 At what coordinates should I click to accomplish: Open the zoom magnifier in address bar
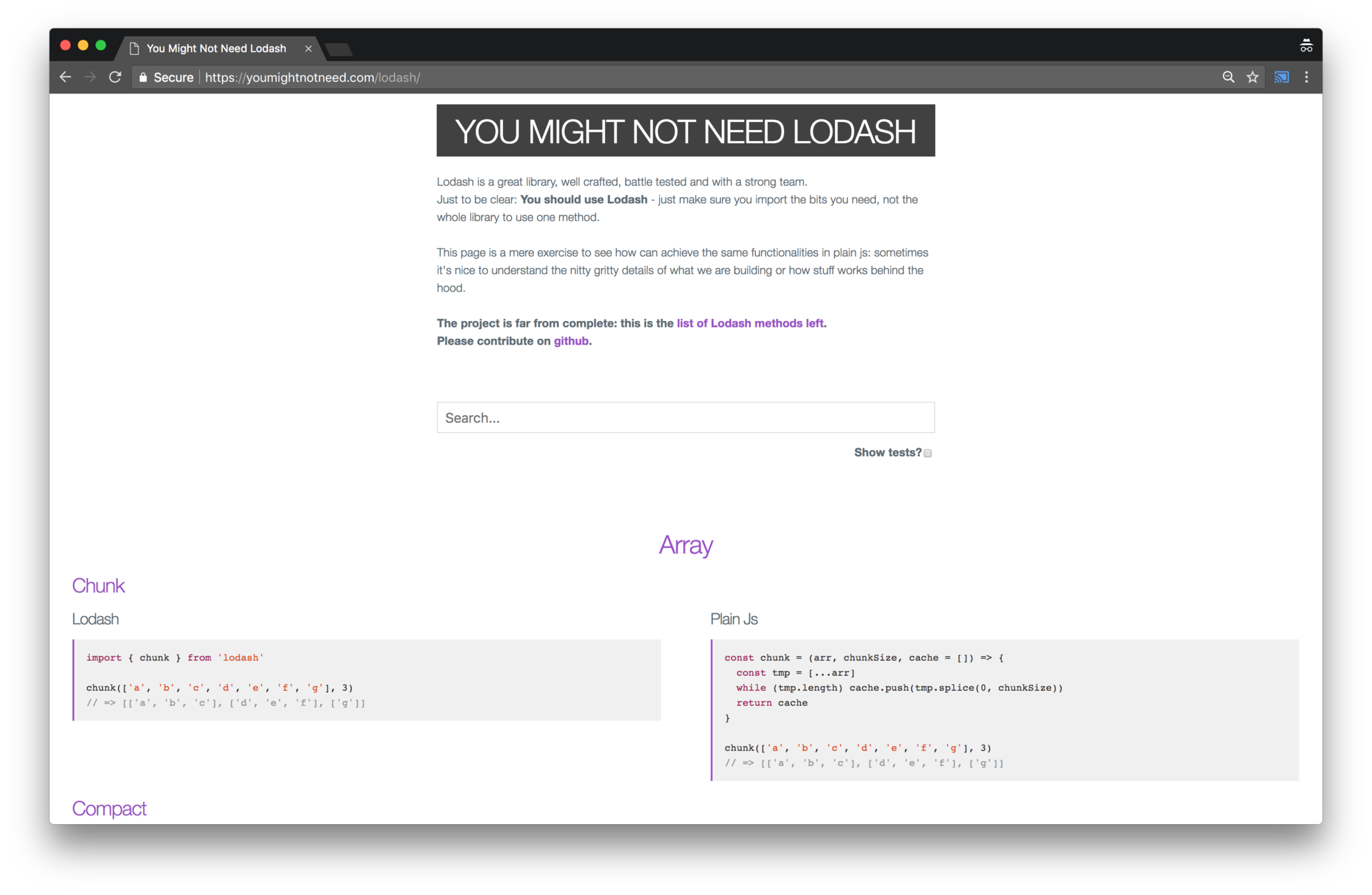pyautogui.click(x=1228, y=77)
